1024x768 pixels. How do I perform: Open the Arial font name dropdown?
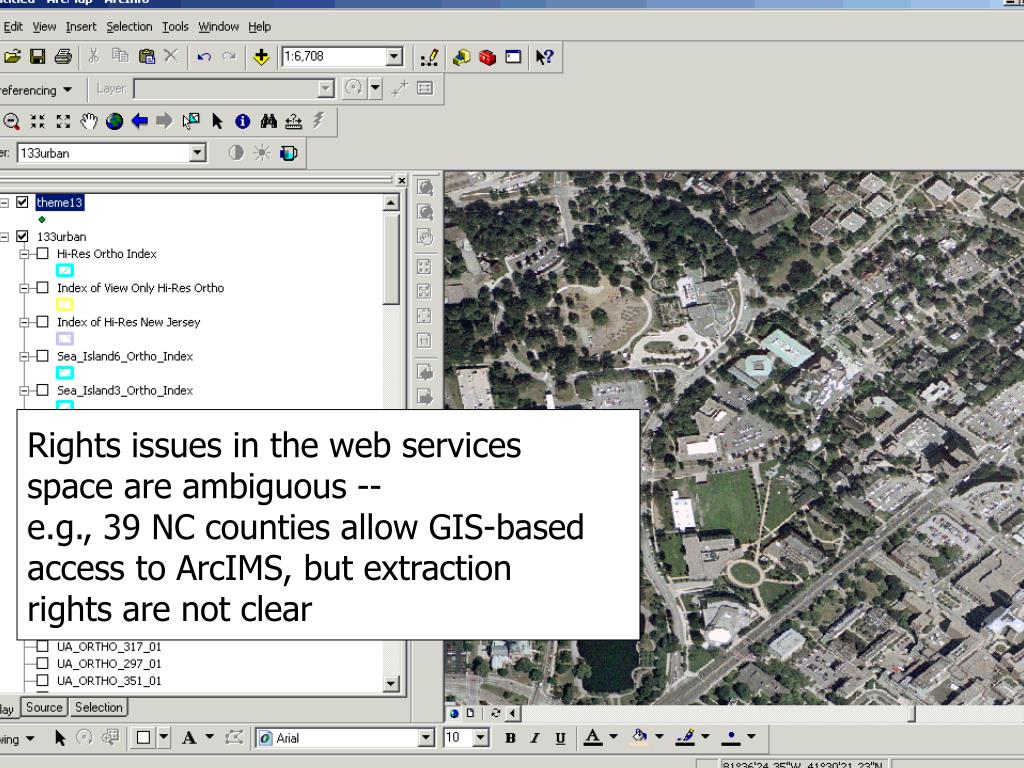pos(426,738)
